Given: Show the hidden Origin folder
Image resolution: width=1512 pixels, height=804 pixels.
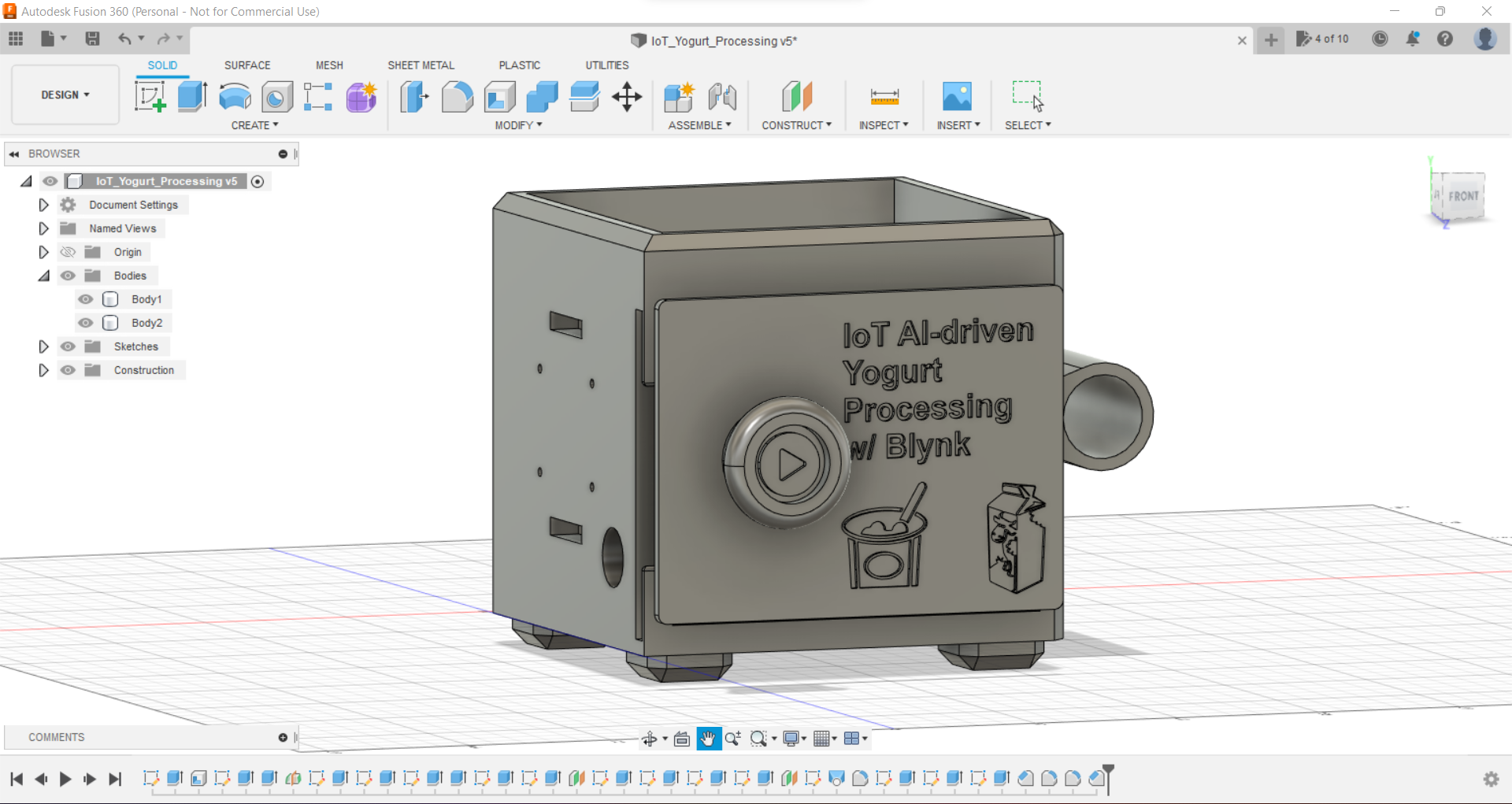Looking at the screenshot, I should coord(69,252).
